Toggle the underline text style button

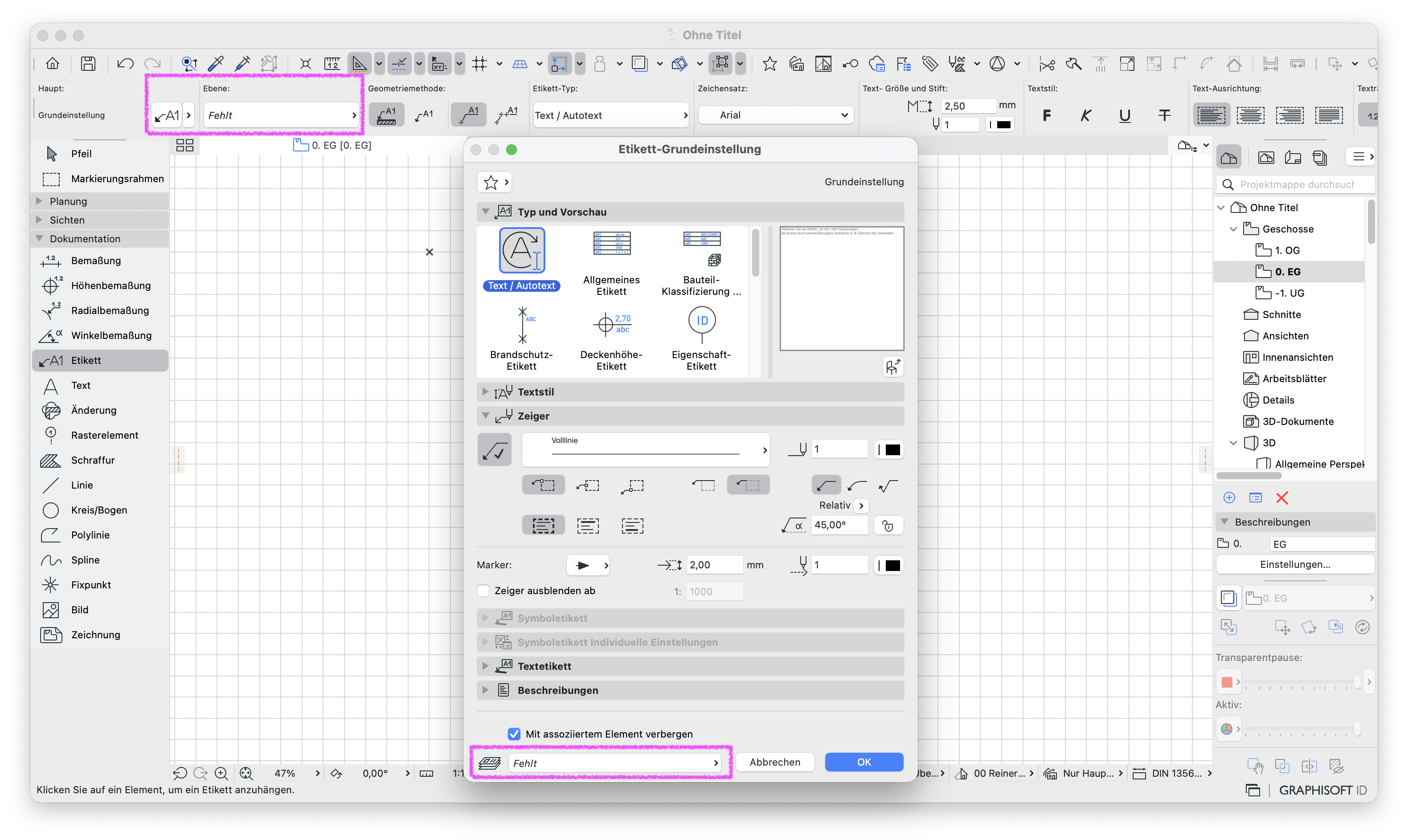[1124, 115]
